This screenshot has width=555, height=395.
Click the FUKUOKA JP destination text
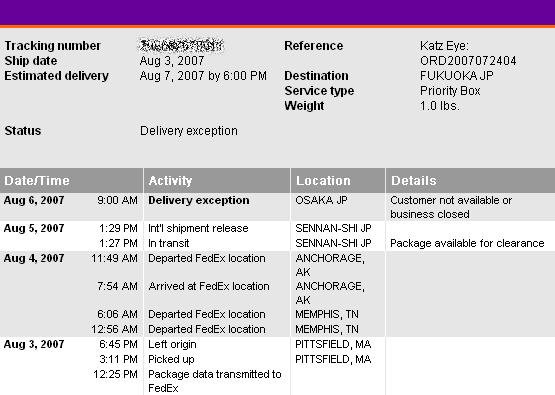click(457, 76)
